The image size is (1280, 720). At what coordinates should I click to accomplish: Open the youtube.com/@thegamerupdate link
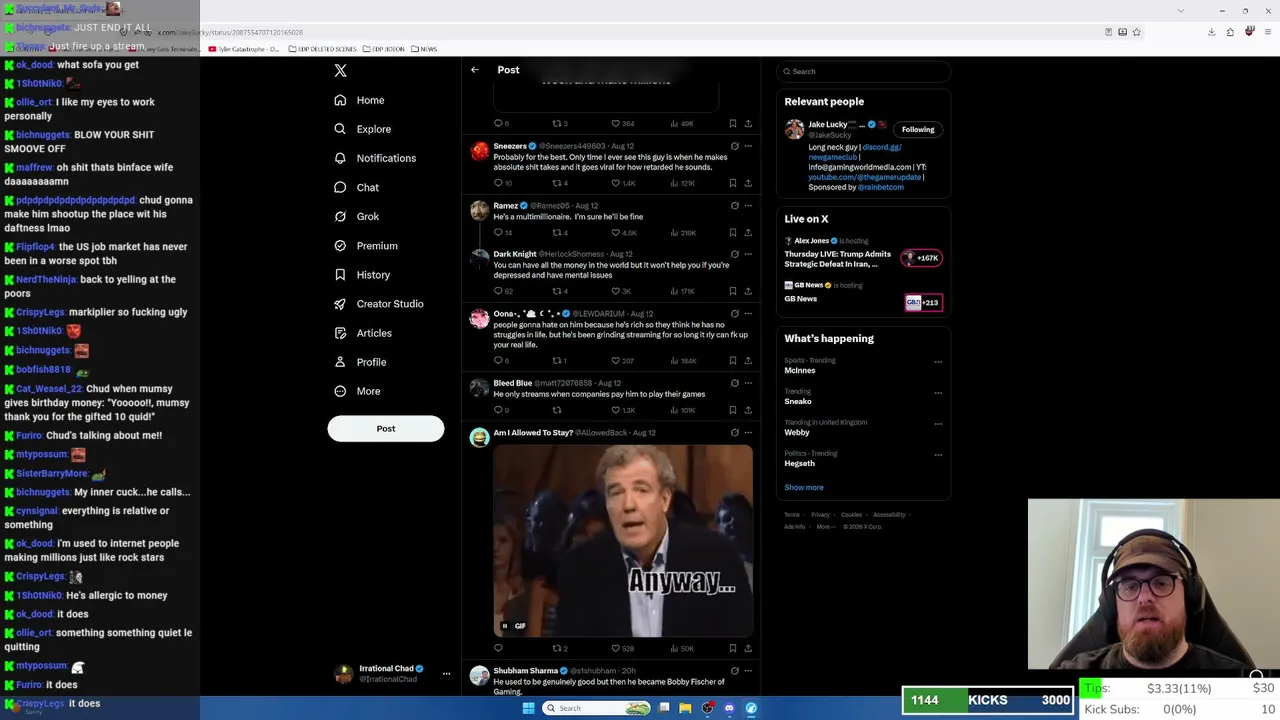[x=864, y=177]
